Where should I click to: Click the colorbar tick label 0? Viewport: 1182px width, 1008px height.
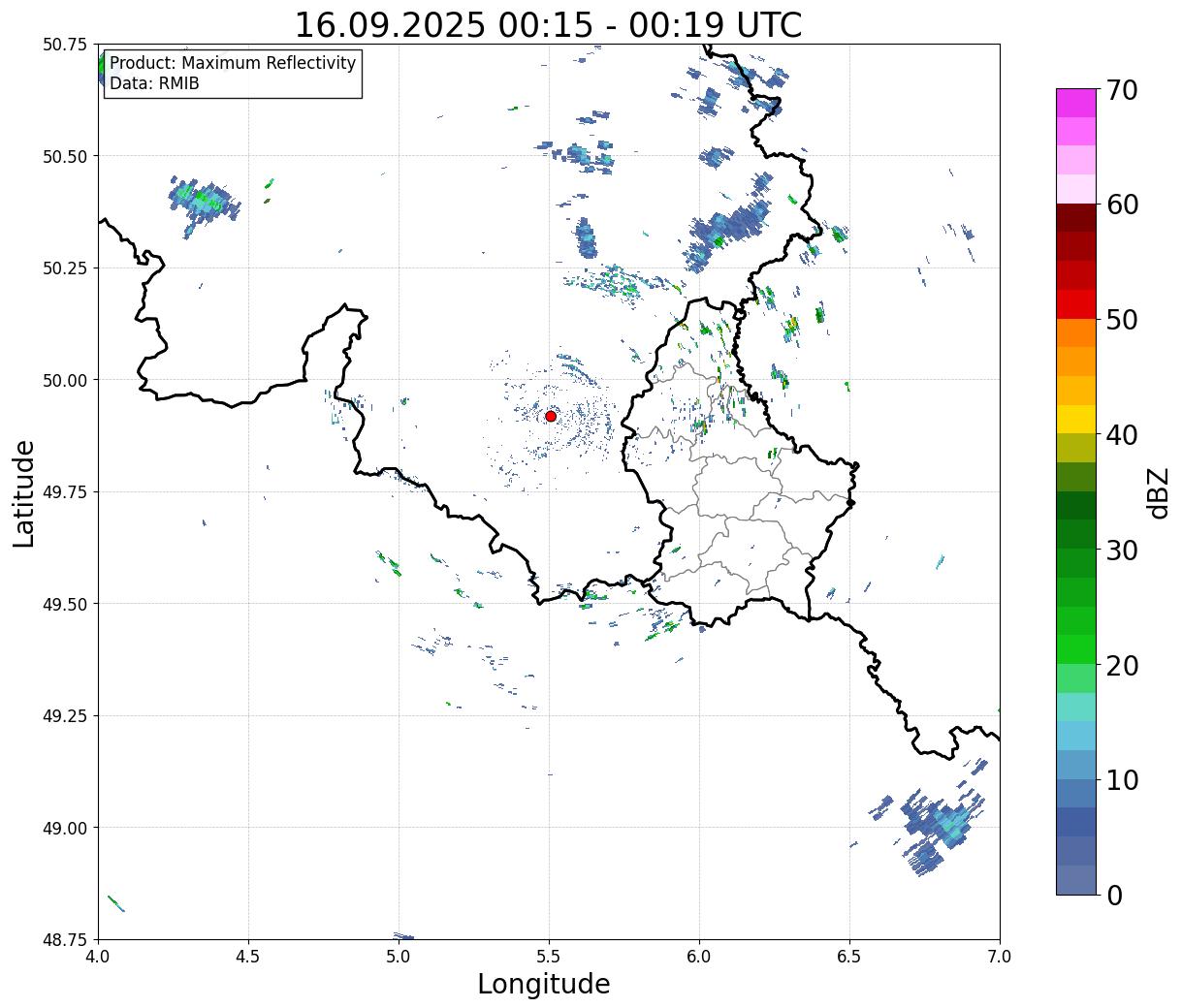tap(1114, 896)
